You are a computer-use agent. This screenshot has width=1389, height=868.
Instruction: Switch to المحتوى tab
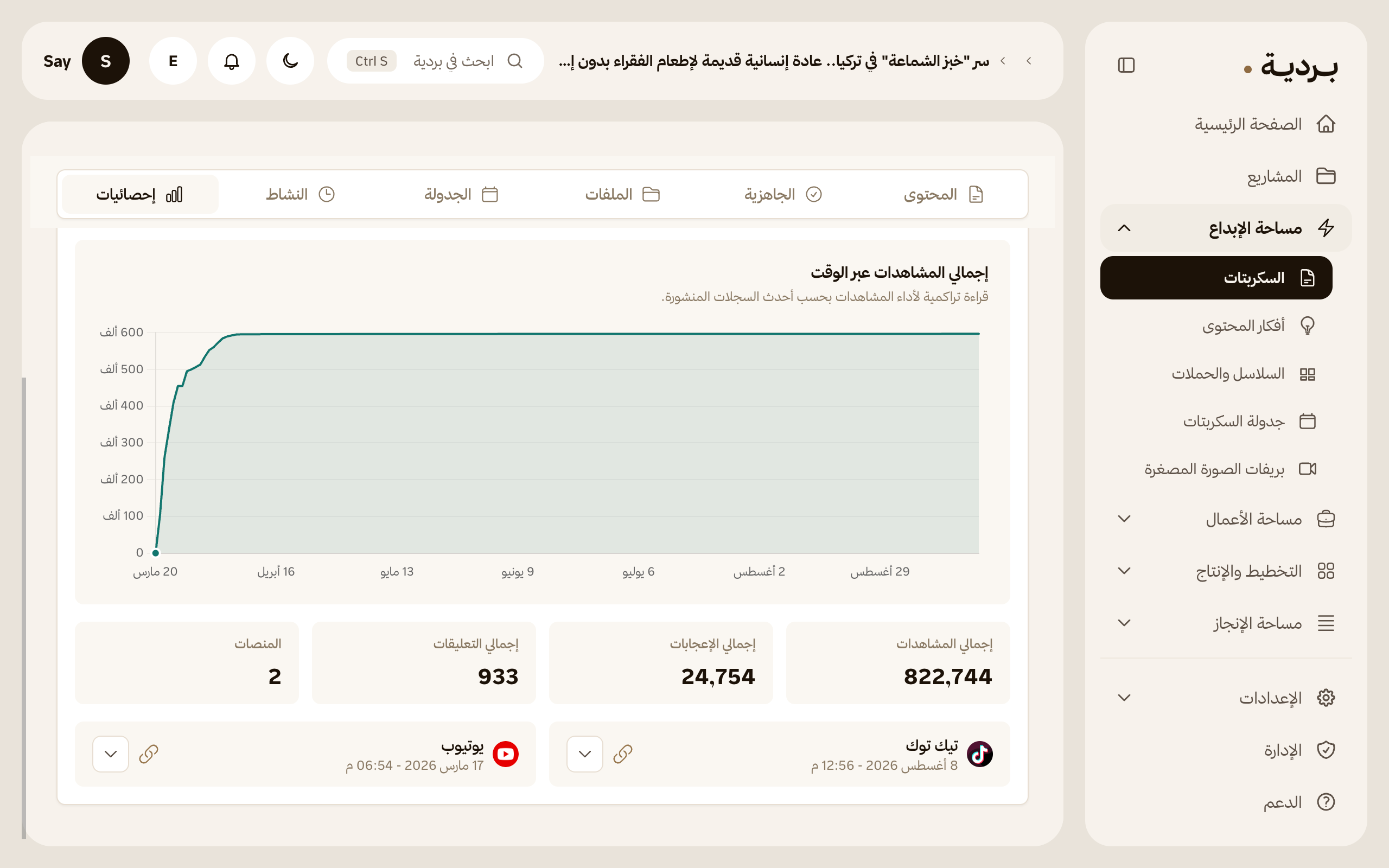(944, 195)
